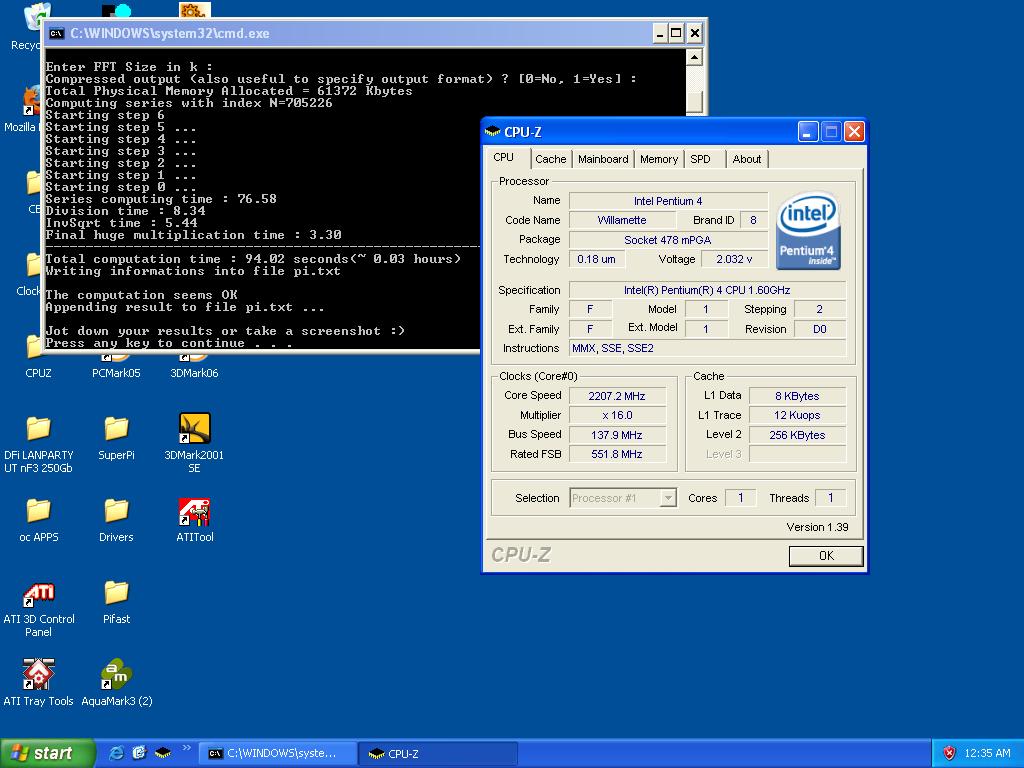Switch to the Mainboard tab
Screen dimensions: 1024x768
(x=603, y=159)
